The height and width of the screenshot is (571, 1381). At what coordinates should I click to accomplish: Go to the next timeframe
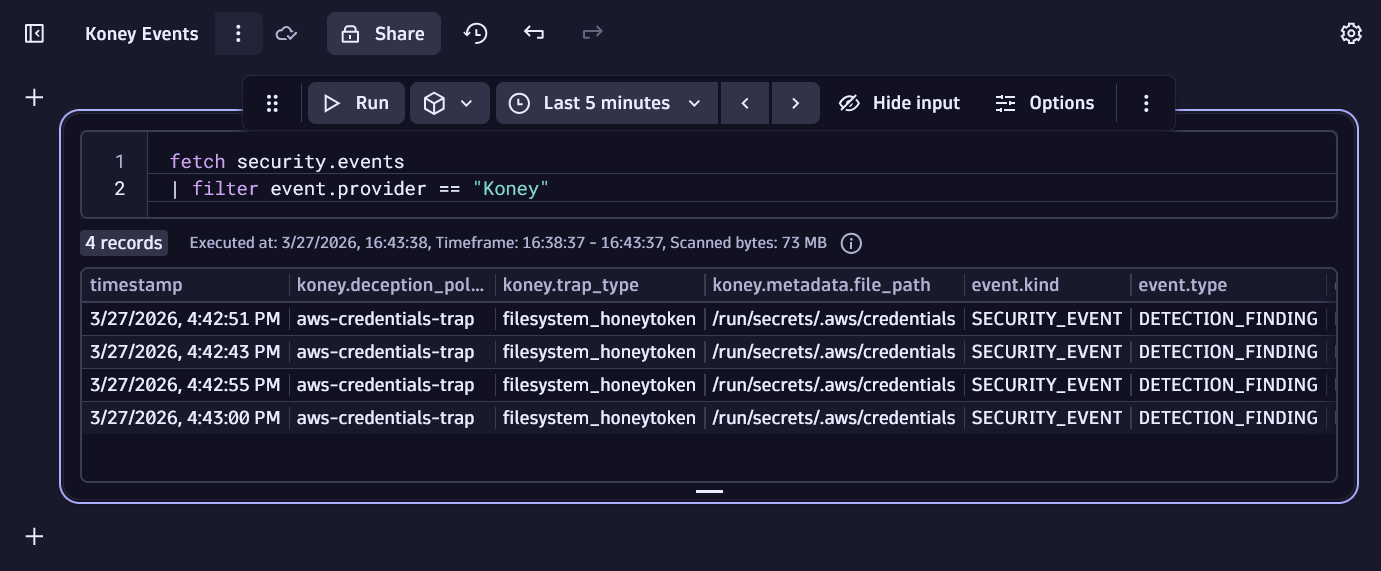(x=795, y=103)
